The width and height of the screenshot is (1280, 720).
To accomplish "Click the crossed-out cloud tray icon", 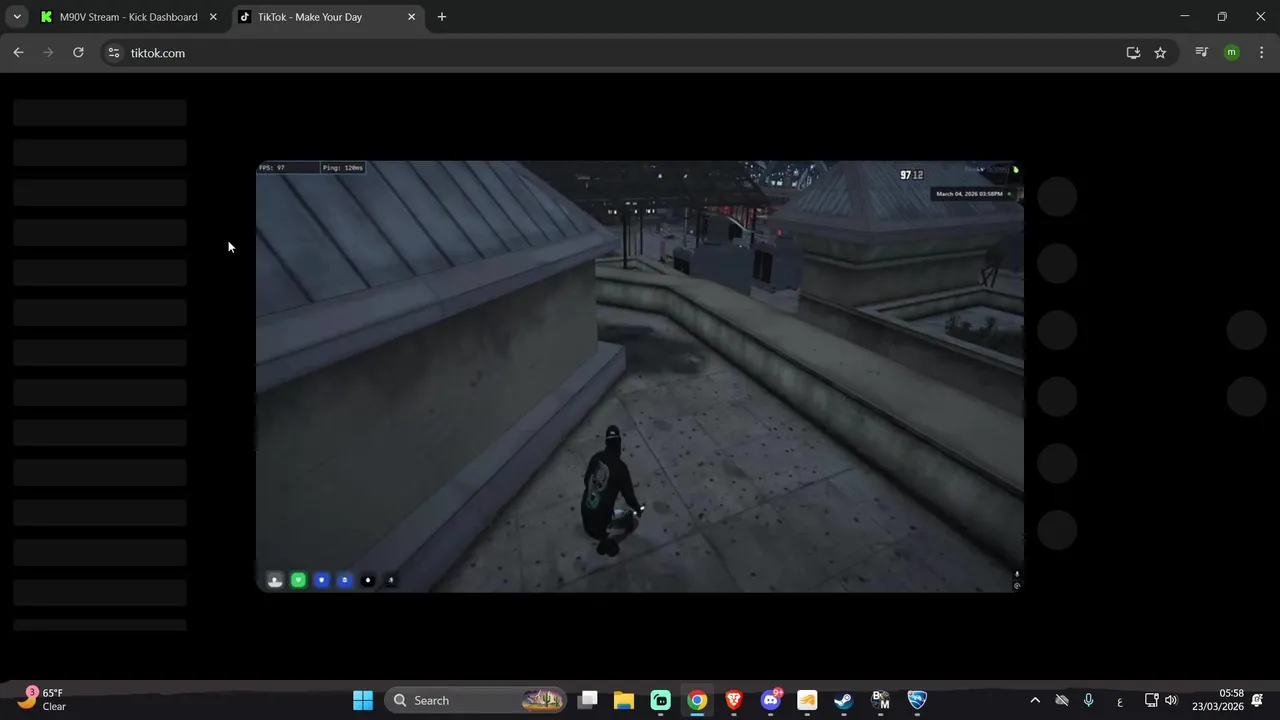I will [x=1062, y=700].
